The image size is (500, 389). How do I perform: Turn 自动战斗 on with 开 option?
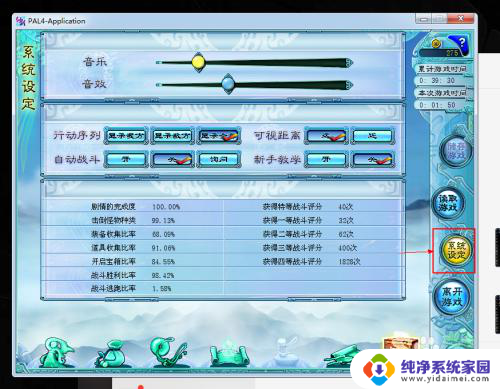pyautogui.click(x=126, y=160)
